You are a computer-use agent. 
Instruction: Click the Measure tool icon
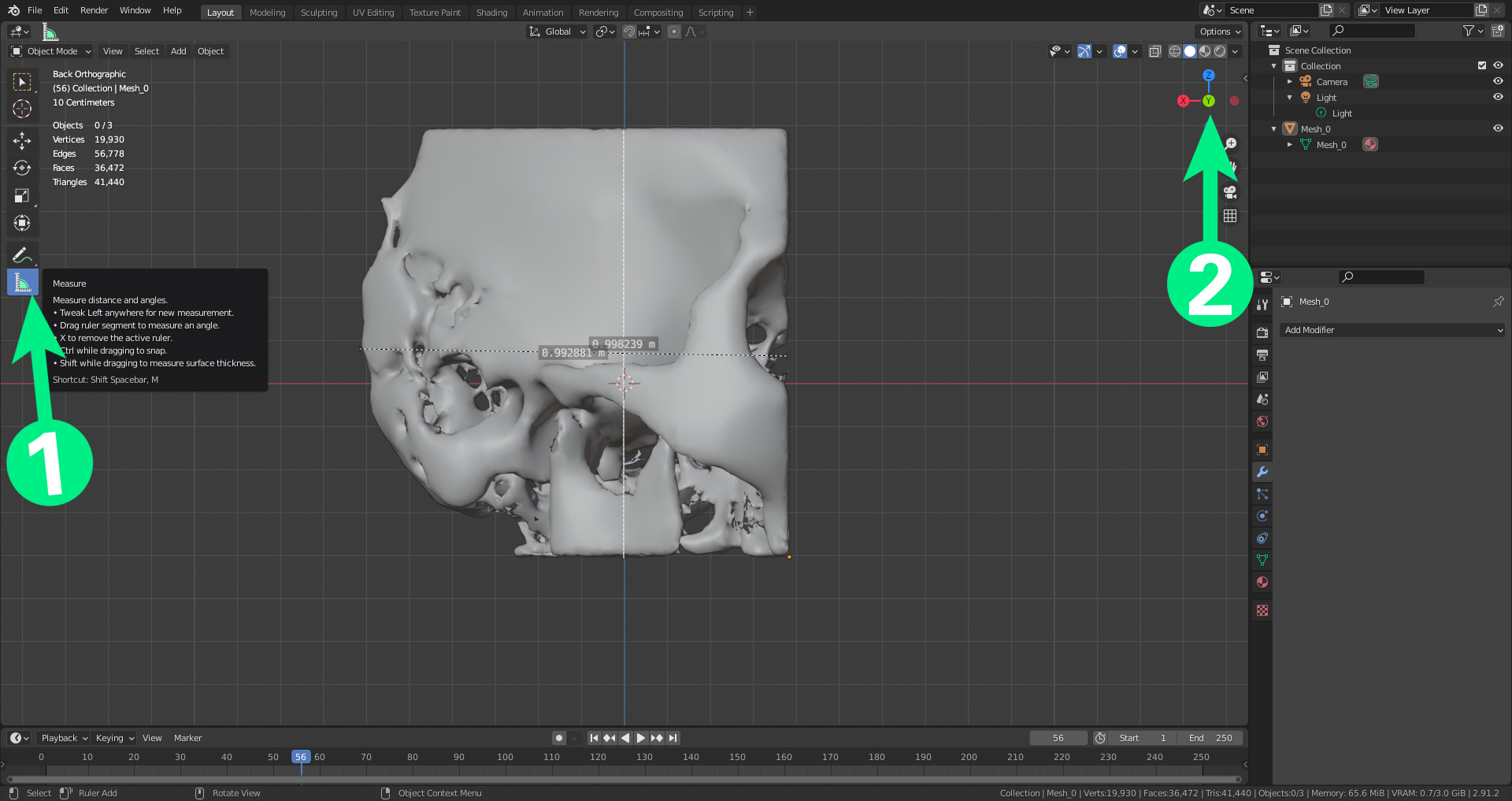pos(22,282)
